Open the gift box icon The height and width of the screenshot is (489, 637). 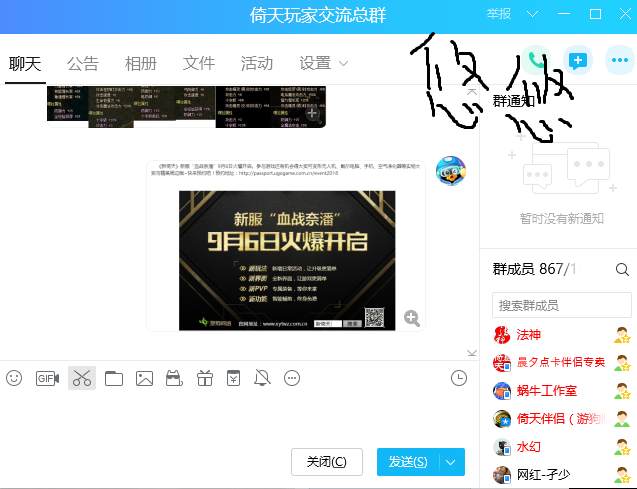[204, 378]
